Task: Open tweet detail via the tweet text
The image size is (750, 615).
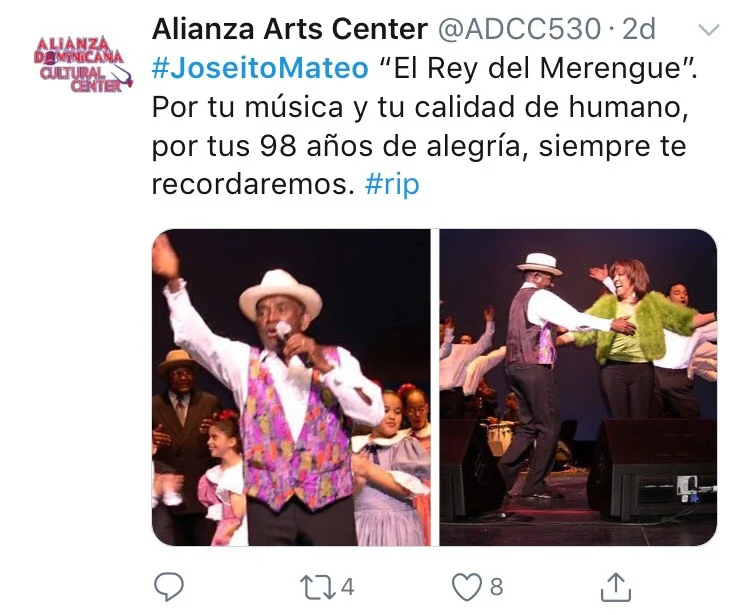Action: tap(423, 126)
